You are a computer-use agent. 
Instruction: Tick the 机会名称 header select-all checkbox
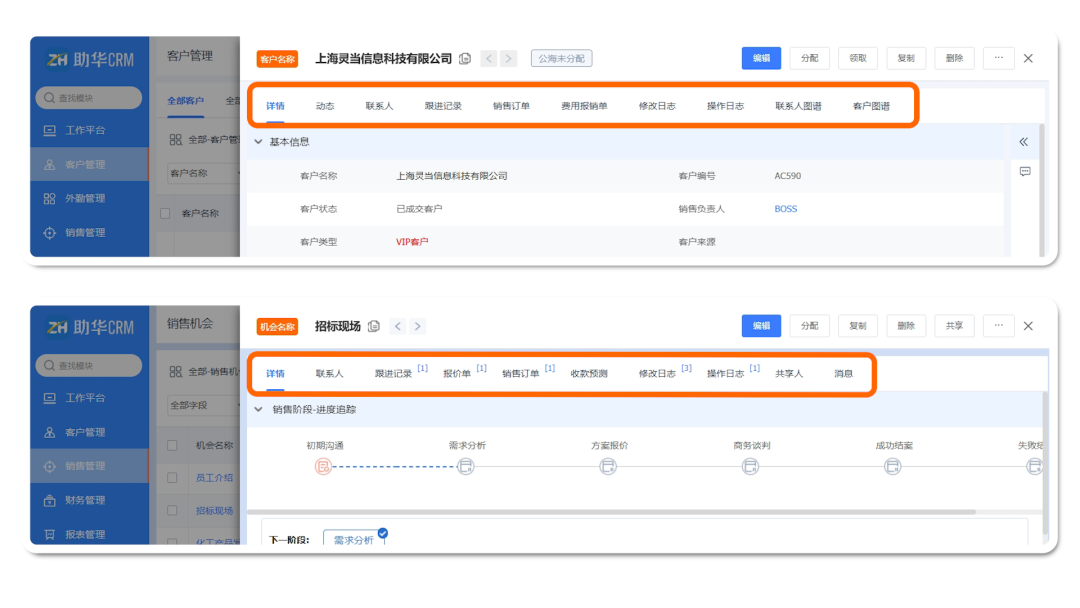[173, 445]
